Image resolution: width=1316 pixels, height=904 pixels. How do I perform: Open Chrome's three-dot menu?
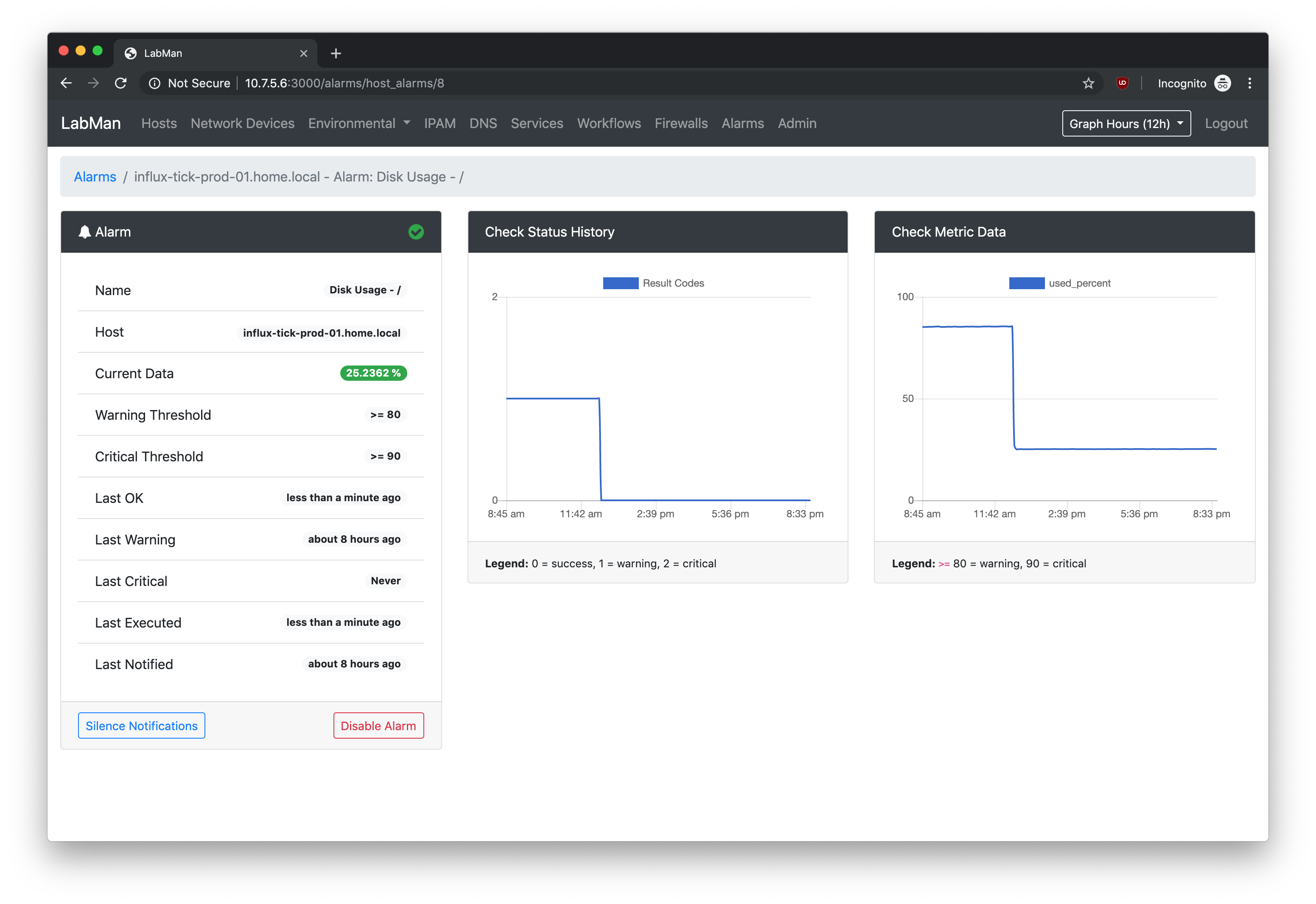1250,83
